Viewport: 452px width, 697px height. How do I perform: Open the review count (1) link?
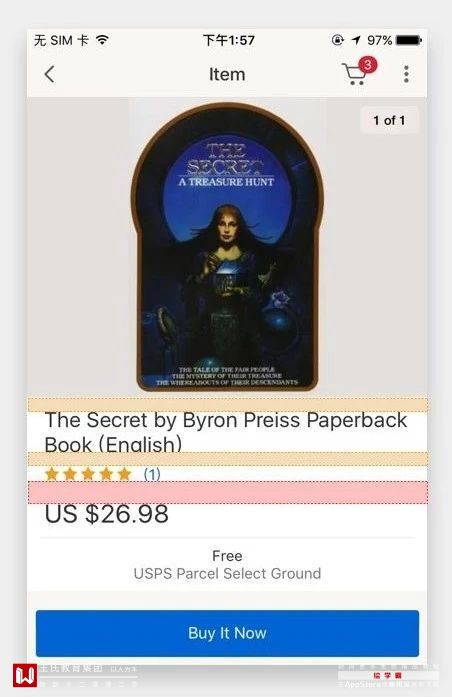152,474
